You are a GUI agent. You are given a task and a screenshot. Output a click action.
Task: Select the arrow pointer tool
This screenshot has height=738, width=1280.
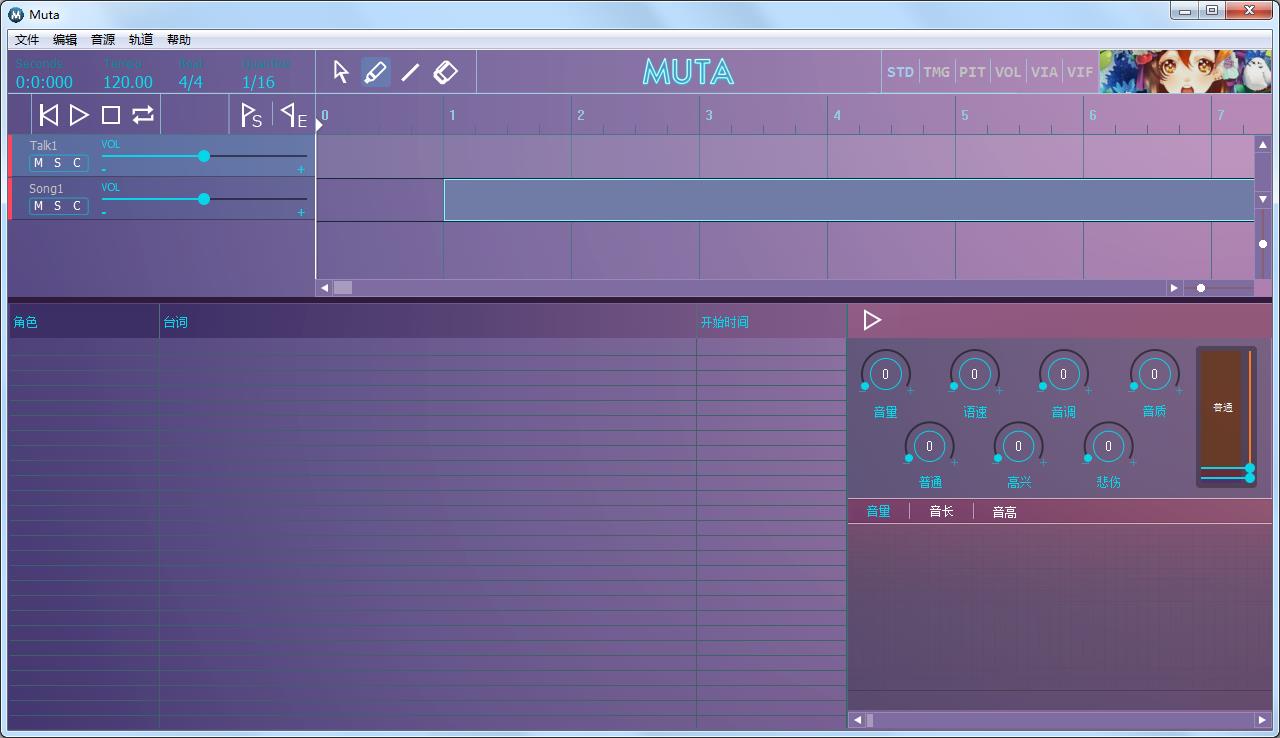(x=341, y=72)
